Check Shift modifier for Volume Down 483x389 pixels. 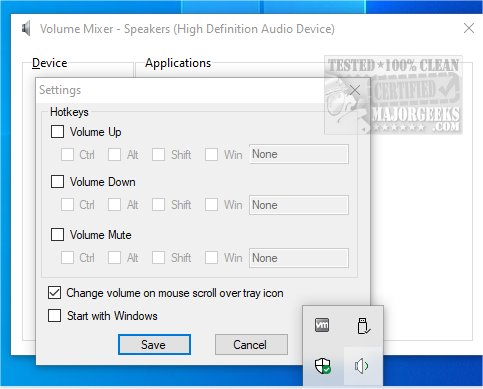pyautogui.click(x=158, y=205)
